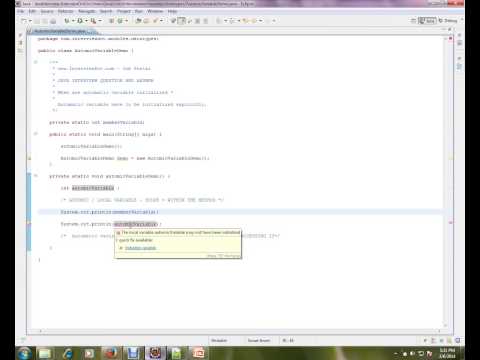Viewport: 480px width, 360px height.
Task: Click the New Java Class icon
Action: point(120,21)
